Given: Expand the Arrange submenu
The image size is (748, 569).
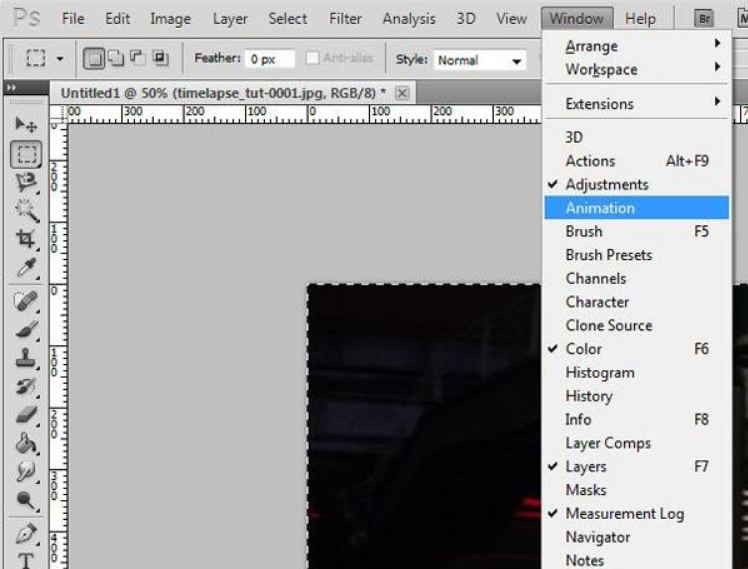Looking at the screenshot, I should 637,46.
